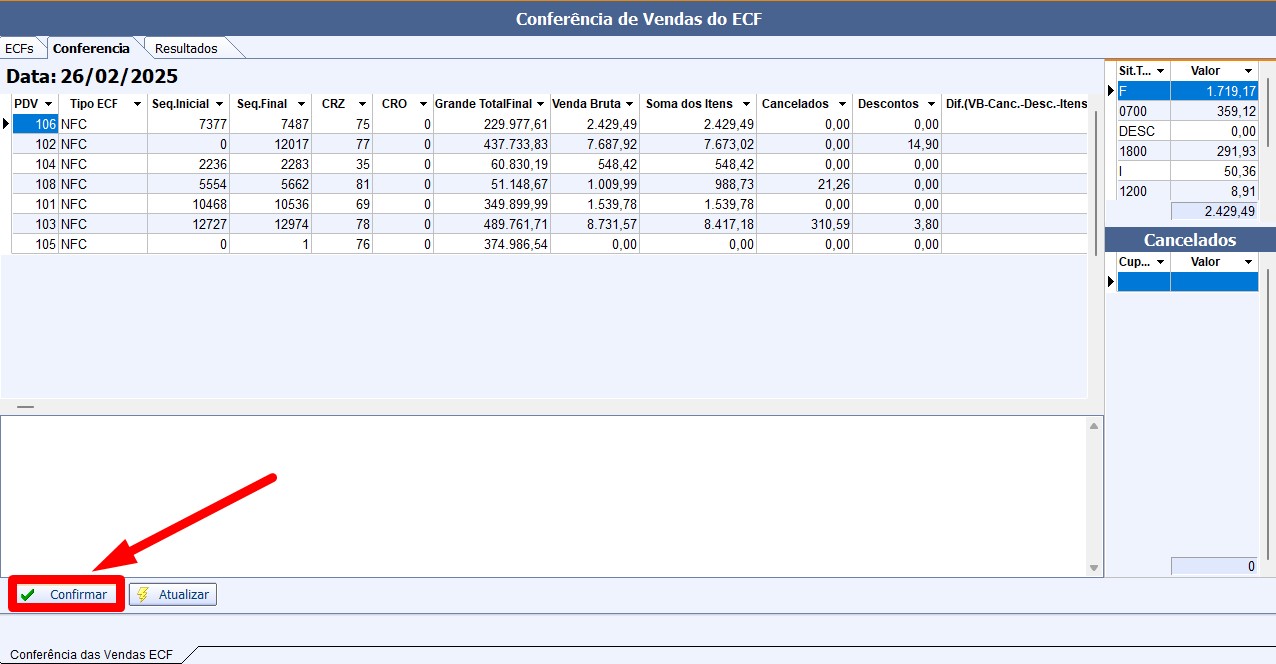Open the Sit.T column dropdown in side panel
Image resolution: width=1276 pixels, height=664 pixels.
point(1160,71)
